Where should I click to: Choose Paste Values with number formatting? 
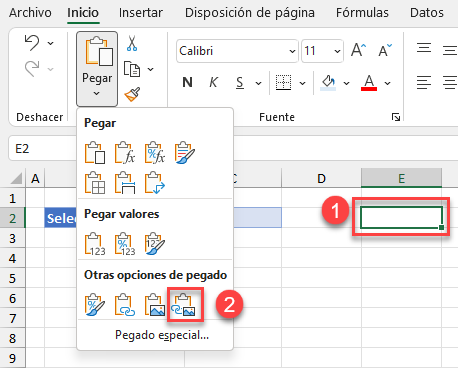point(125,244)
